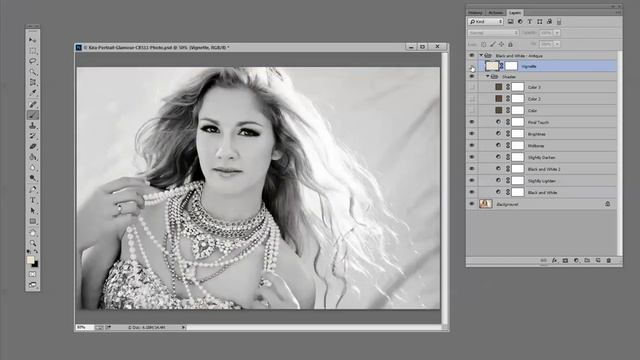Collapse the Shades group
The width and height of the screenshot is (640, 360).
[x=487, y=76]
